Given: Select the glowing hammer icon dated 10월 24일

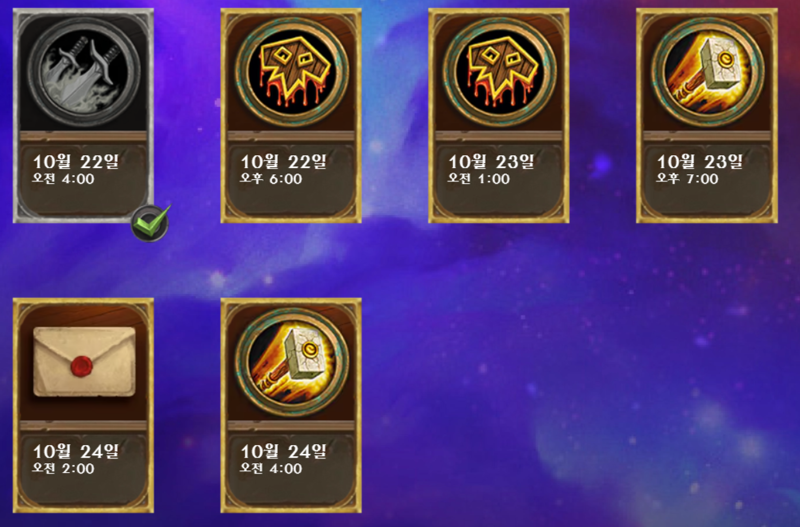Looking at the screenshot, I should [x=291, y=361].
